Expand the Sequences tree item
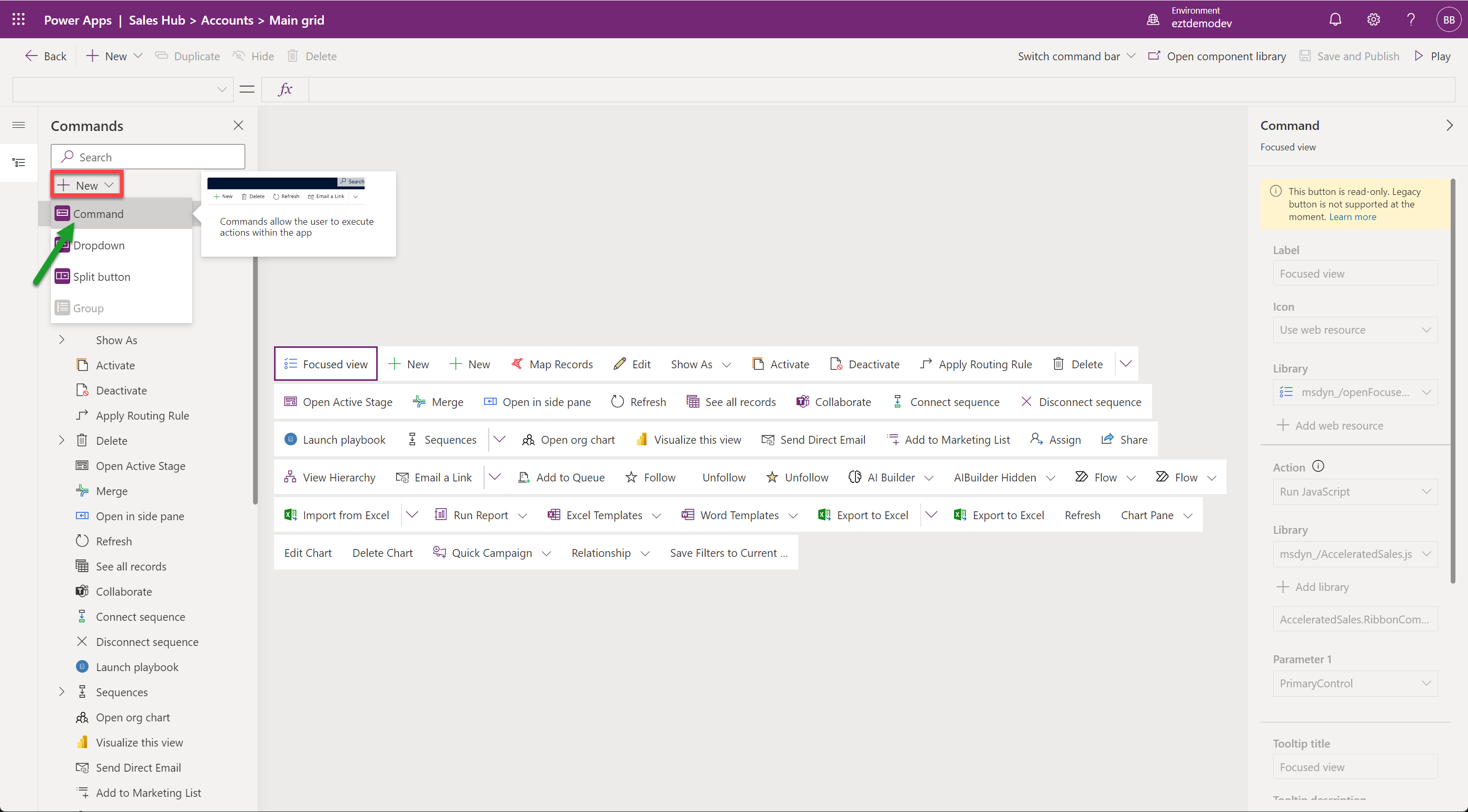This screenshot has height=812, width=1468. pyautogui.click(x=61, y=692)
